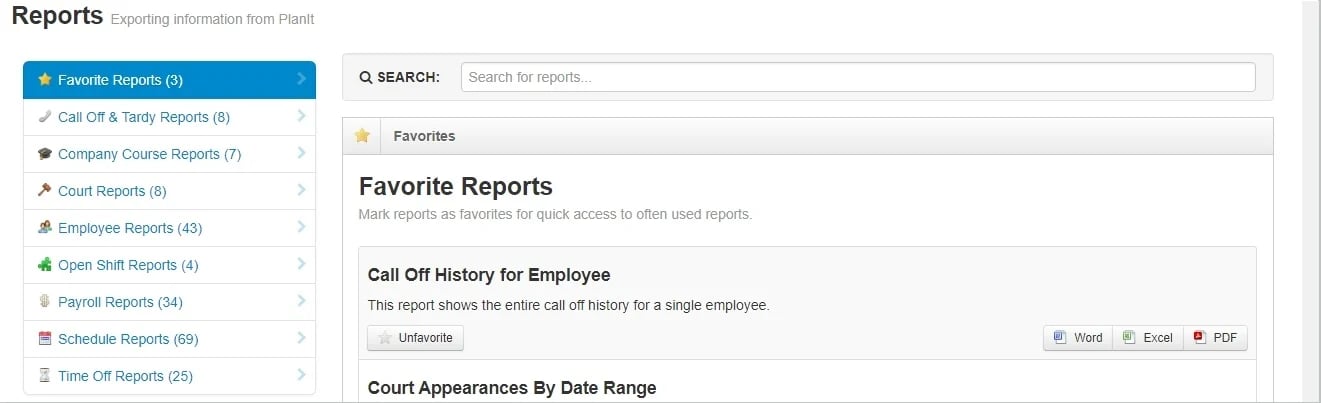Viewport: 1321px width, 403px height.
Task: Click the people icon for Employee Reports
Action: pos(44,228)
